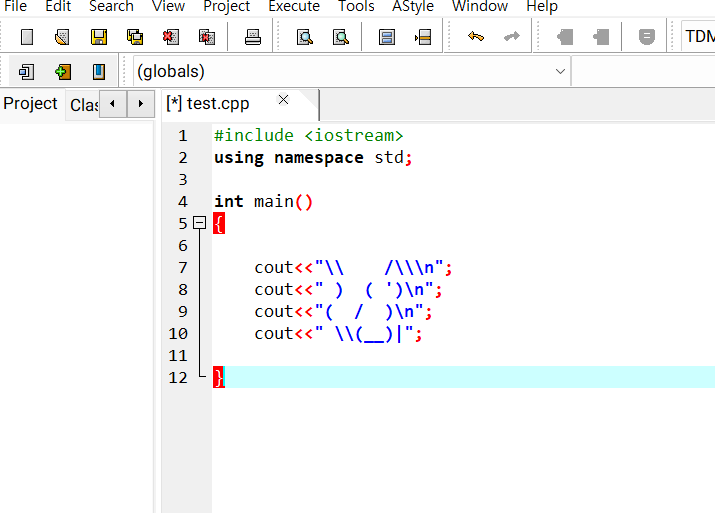Undo using the yellow arrow icon
Image resolution: width=715 pixels, height=513 pixels.
click(476, 36)
